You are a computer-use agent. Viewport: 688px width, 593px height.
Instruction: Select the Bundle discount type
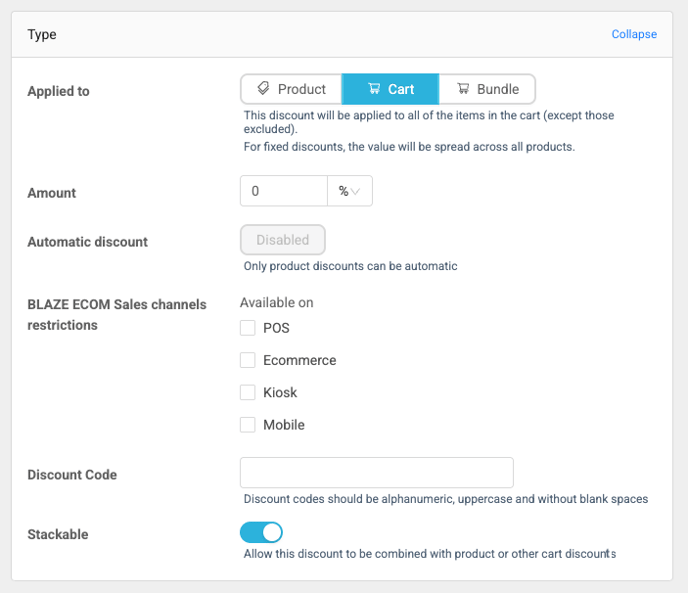[x=487, y=89]
